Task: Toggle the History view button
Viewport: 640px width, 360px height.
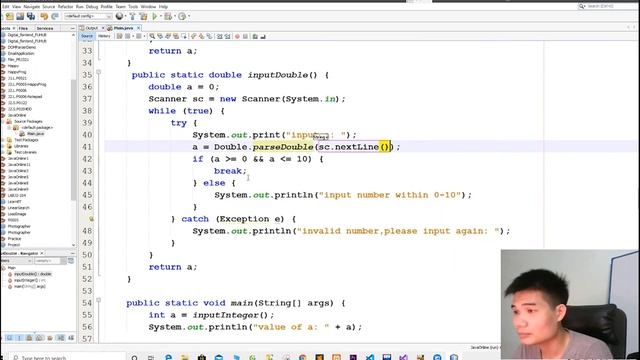Action: point(104,36)
